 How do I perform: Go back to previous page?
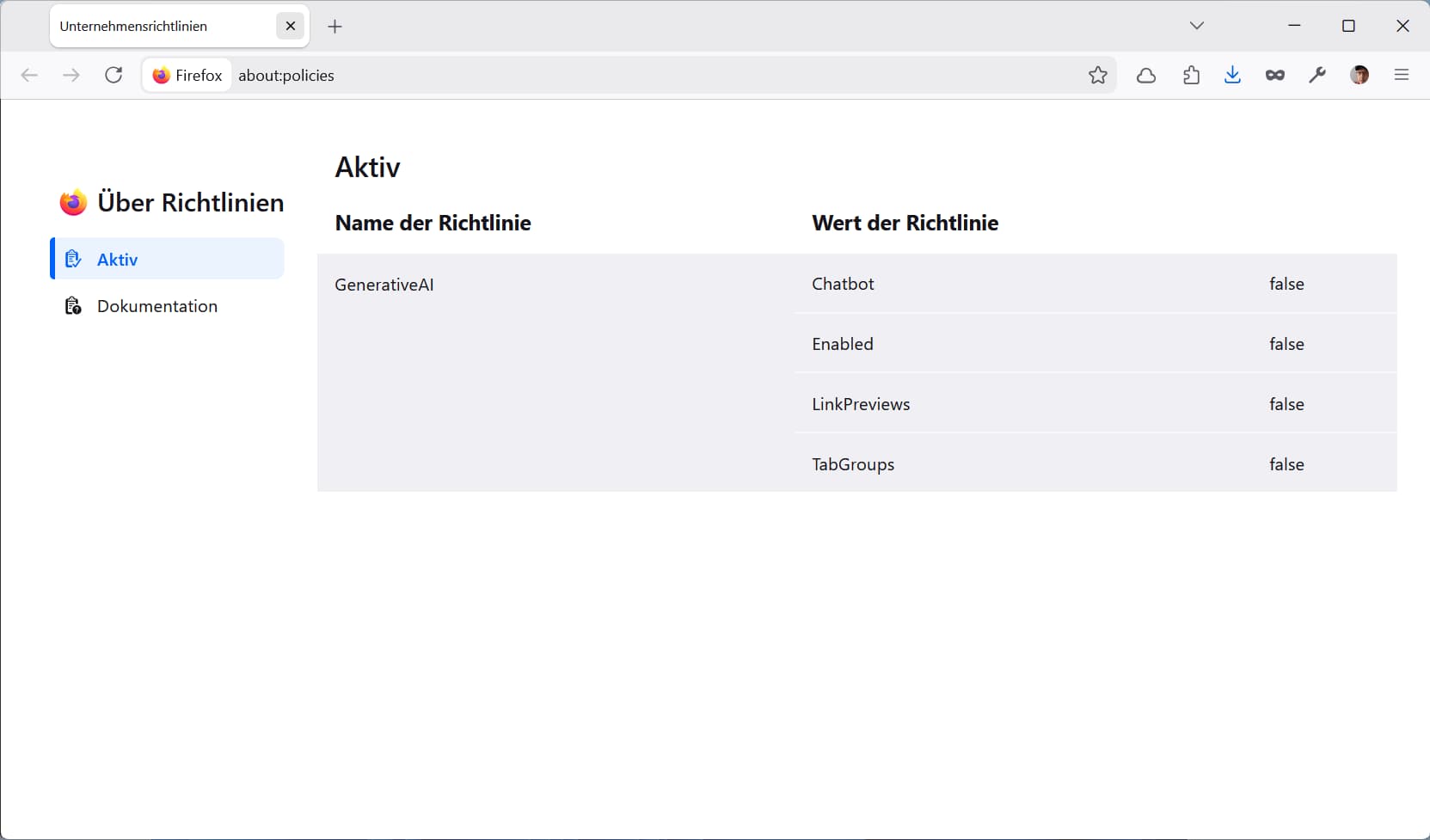29,76
